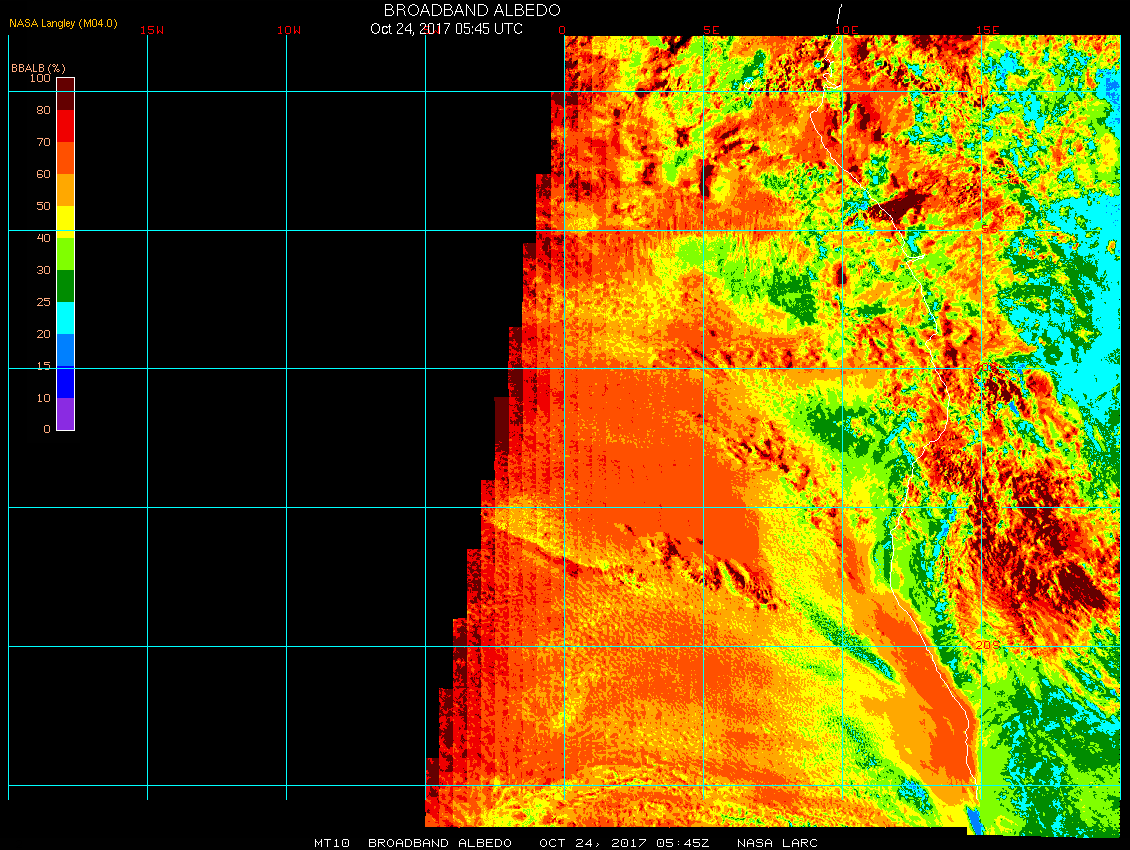Click the '15E' longitude label
The height and width of the screenshot is (850, 1130).
pyautogui.click(x=987, y=30)
